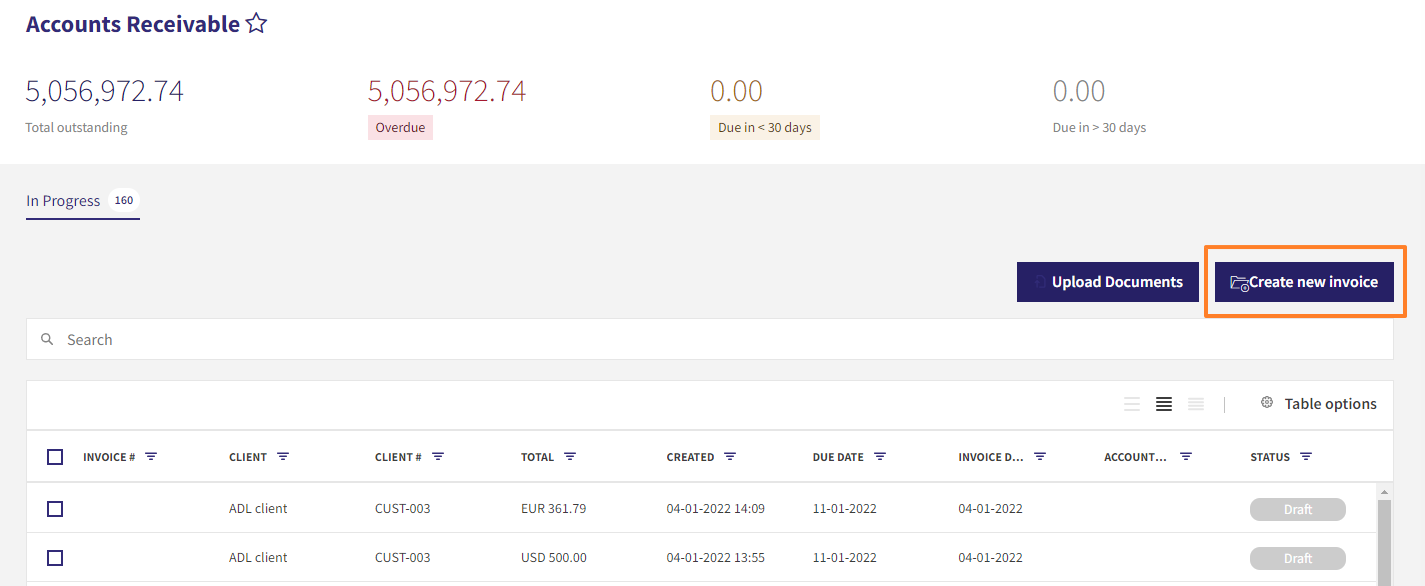1425x586 pixels.
Task: Open ACCOUNT... column filter icon
Action: [1186, 457]
